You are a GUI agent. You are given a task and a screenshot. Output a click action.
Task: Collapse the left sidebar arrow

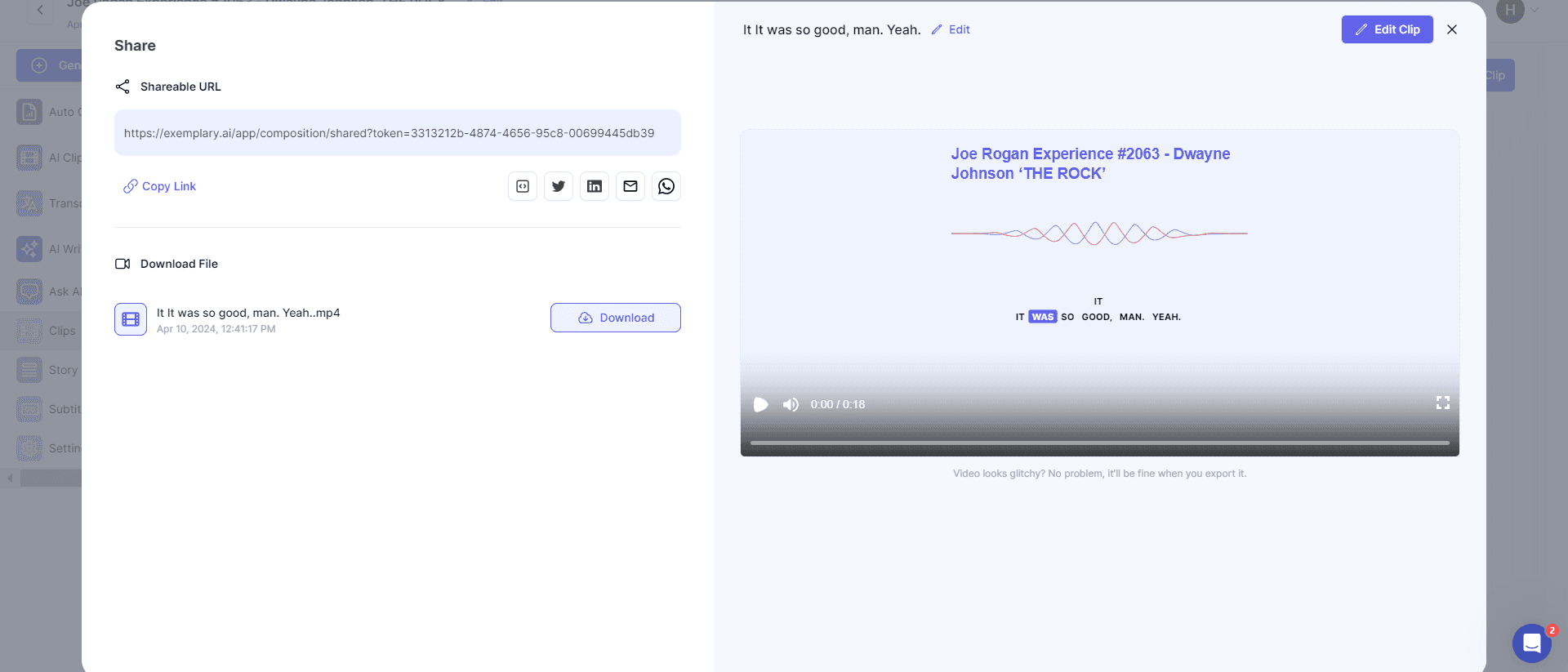(x=10, y=478)
